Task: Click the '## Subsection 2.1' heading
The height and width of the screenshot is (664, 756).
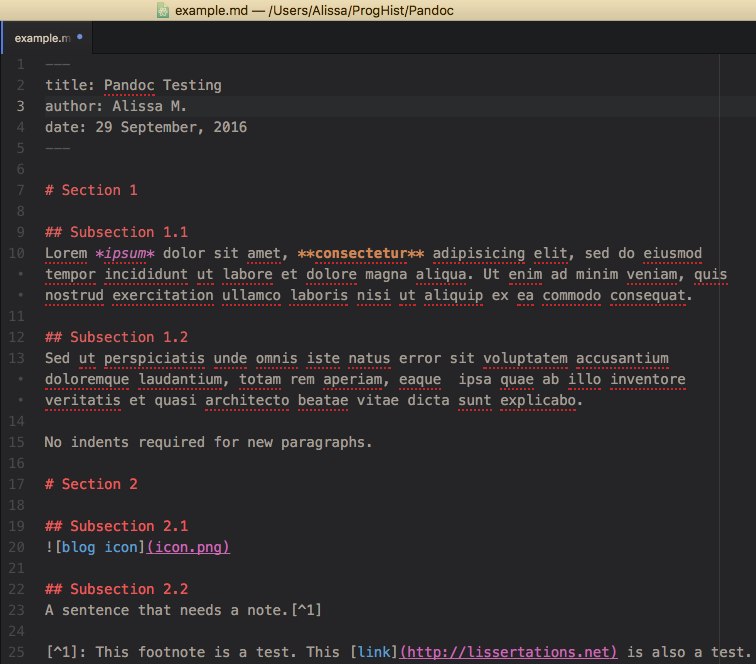Action: (x=116, y=526)
